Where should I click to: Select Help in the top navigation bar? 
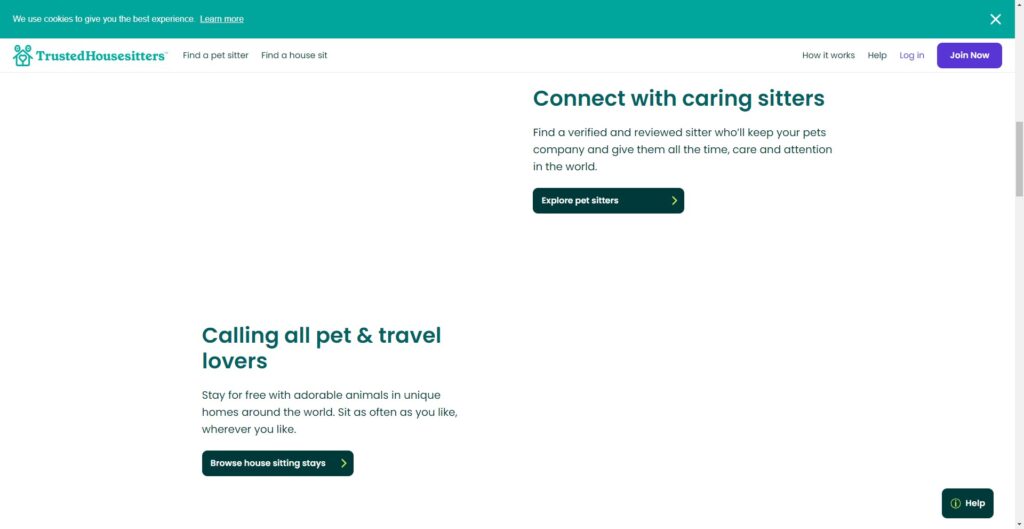click(x=877, y=56)
